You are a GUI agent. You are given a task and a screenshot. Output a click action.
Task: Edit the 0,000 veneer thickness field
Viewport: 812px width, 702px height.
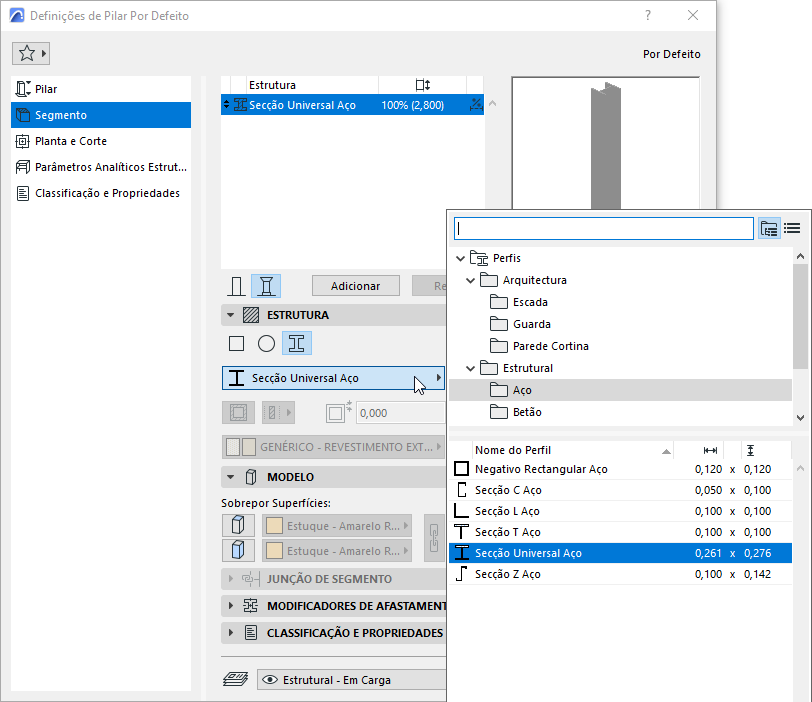tap(400, 413)
